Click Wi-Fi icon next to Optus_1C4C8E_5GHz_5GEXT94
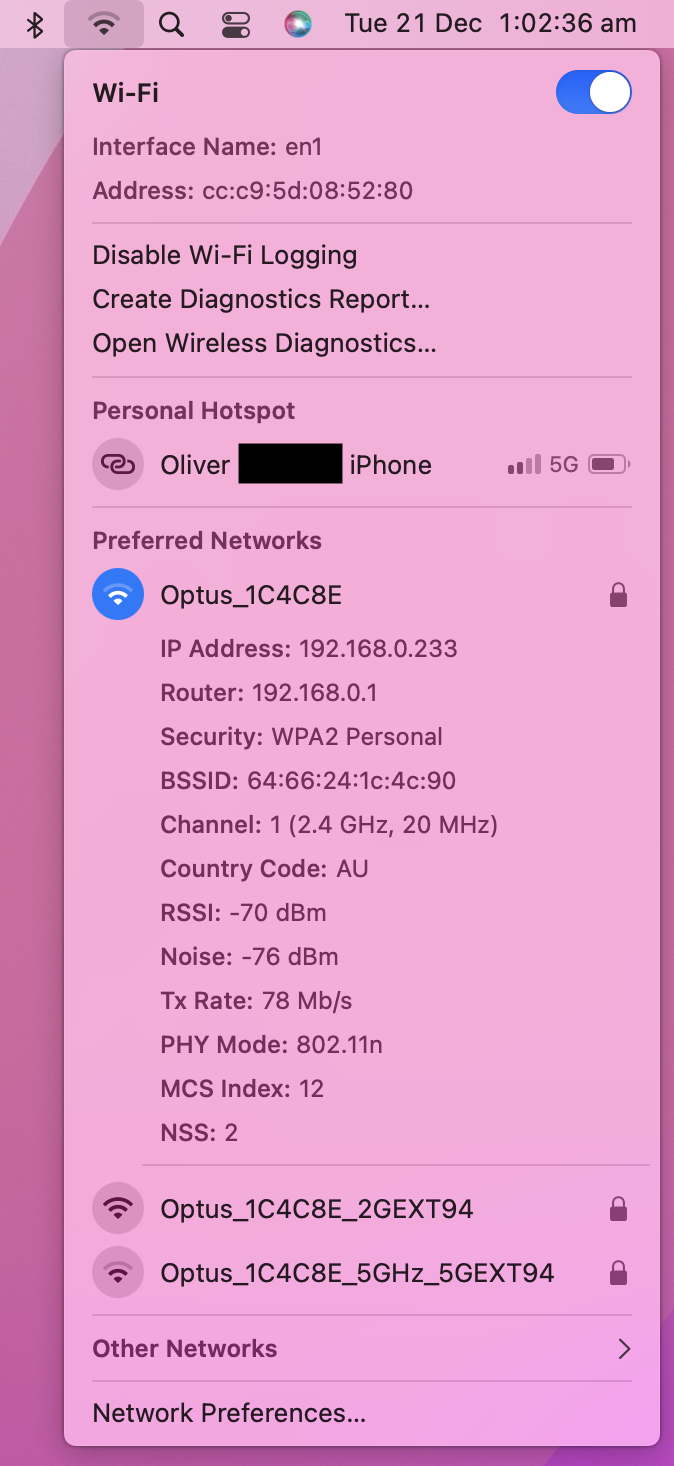Screen dimensions: 674x1466 pyautogui.click(x=118, y=1273)
